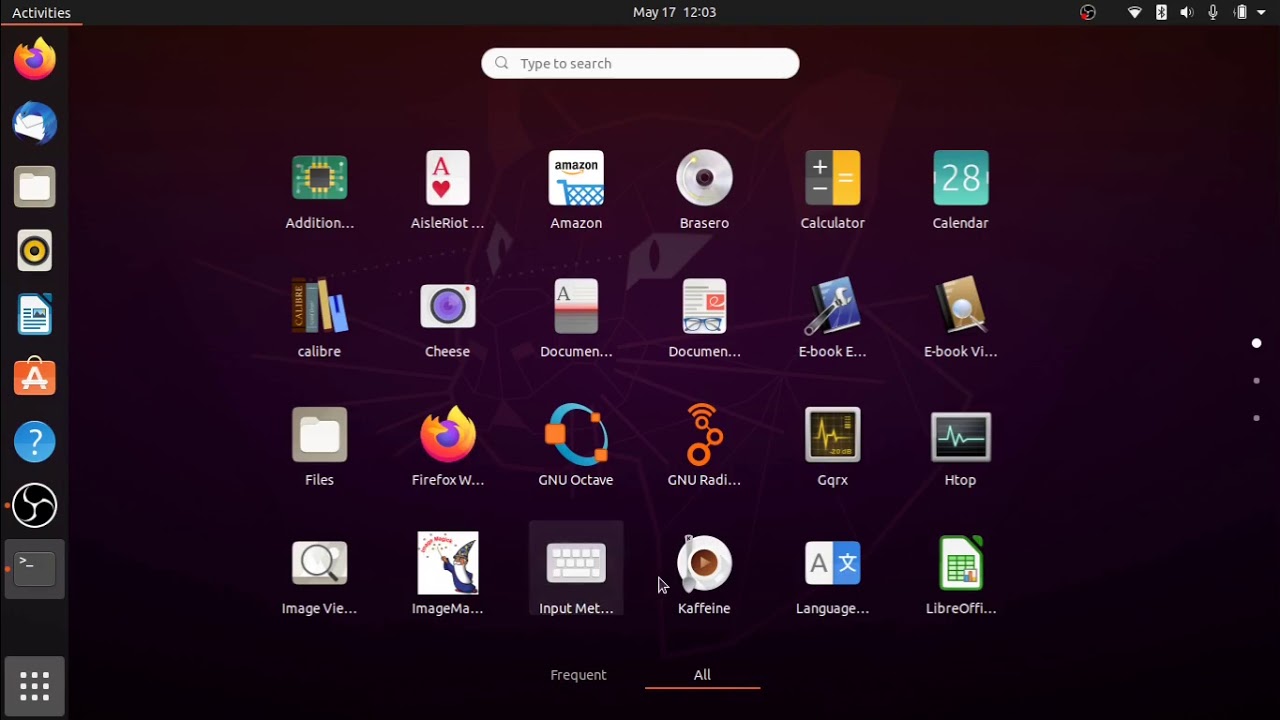Open Input Method keyboard app
1280x720 pixels.
point(576,563)
